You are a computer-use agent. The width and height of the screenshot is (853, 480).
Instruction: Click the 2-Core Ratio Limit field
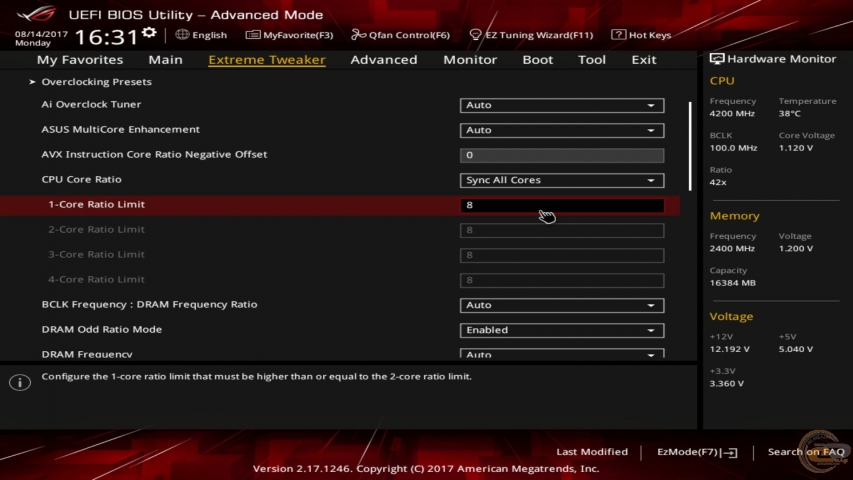pyautogui.click(x=561, y=230)
